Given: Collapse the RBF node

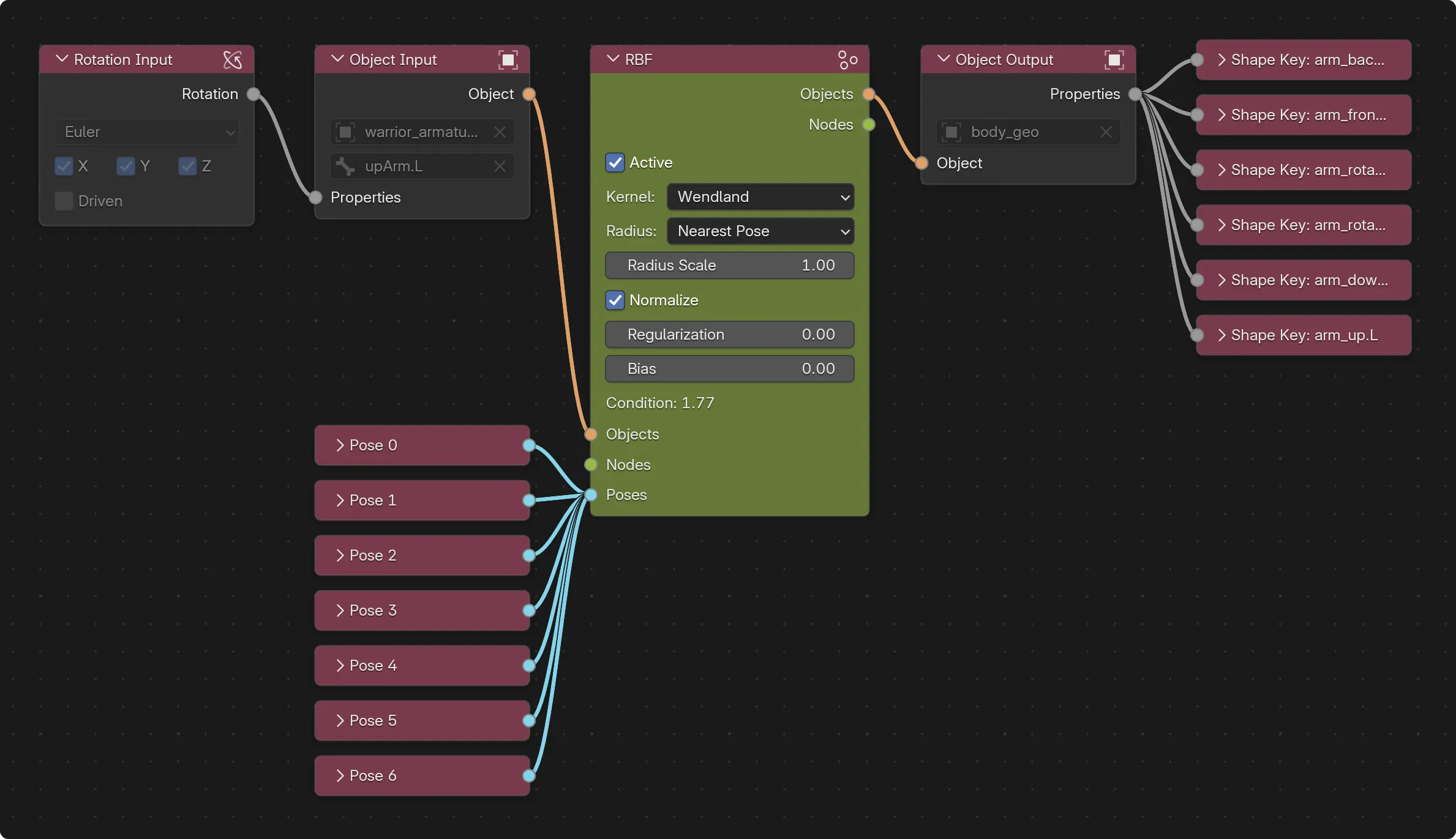Looking at the screenshot, I should (613, 59).
